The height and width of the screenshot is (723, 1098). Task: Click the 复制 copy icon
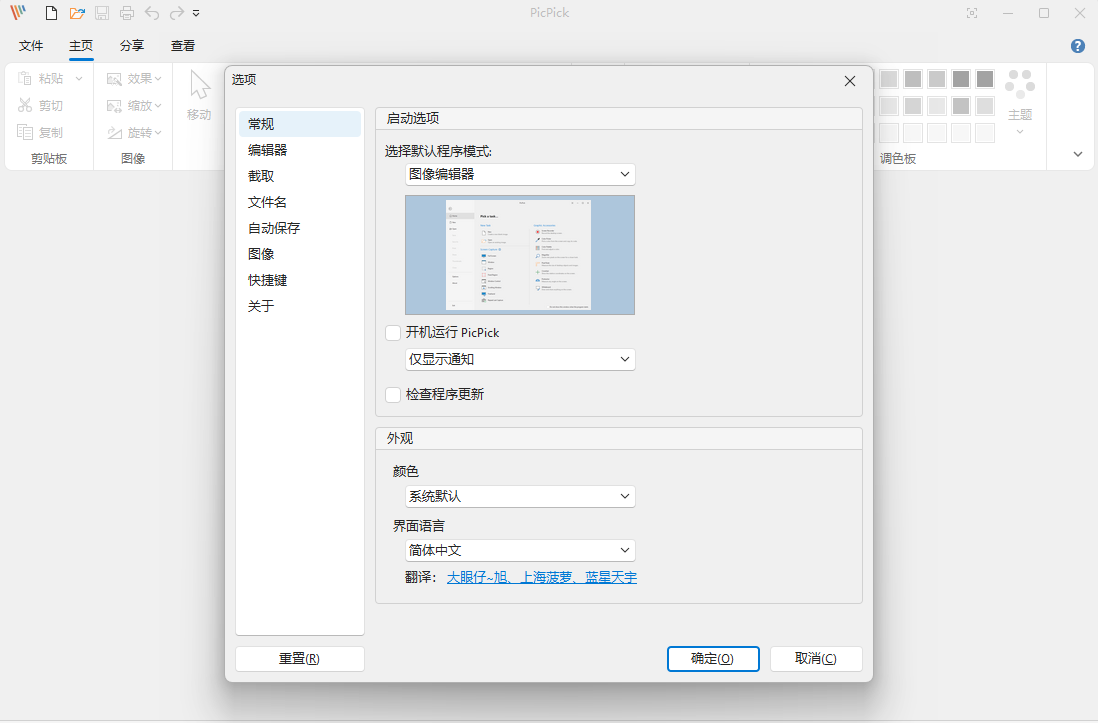25,132
